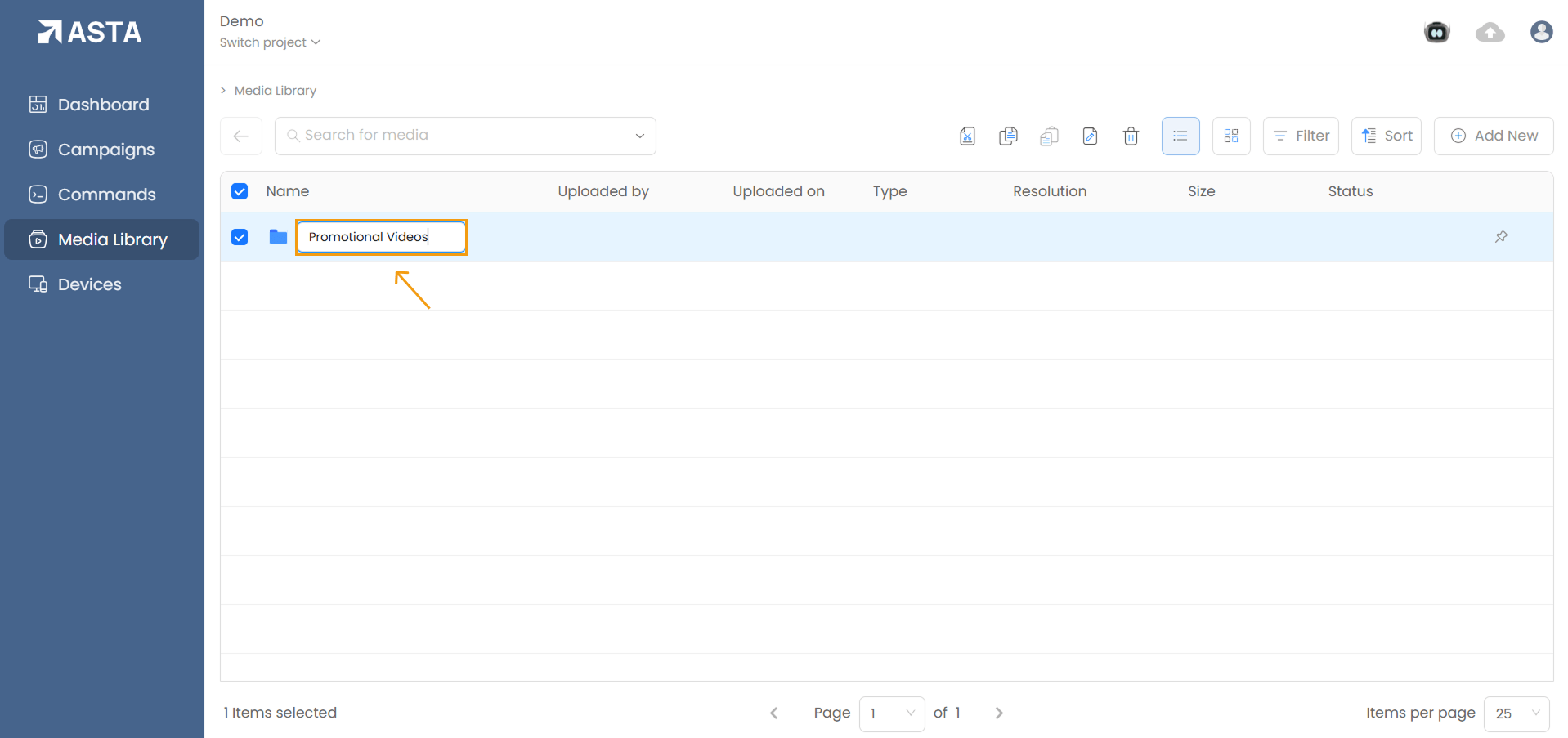Open the Page number dropdown
The height and width of the screenshot is (738, 1568).
[891, 713]
